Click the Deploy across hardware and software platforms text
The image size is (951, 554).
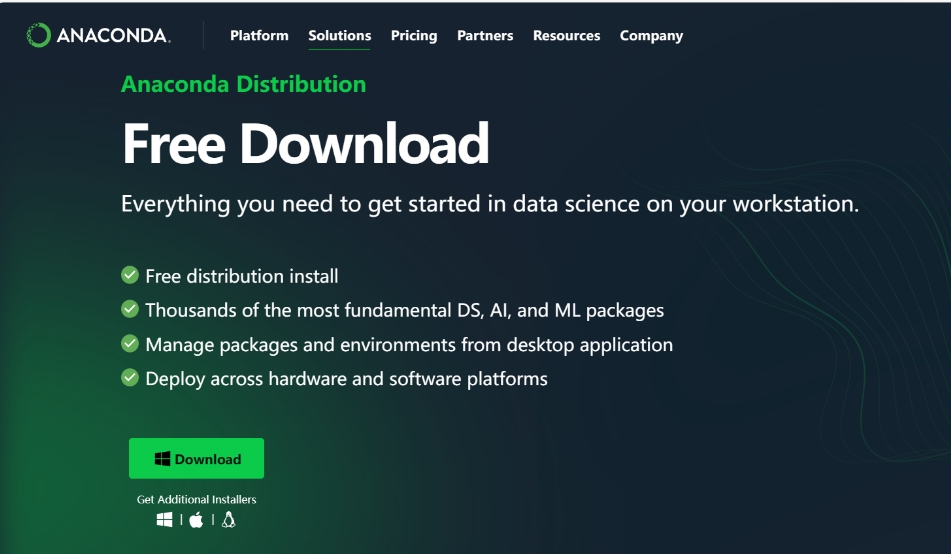346,379
